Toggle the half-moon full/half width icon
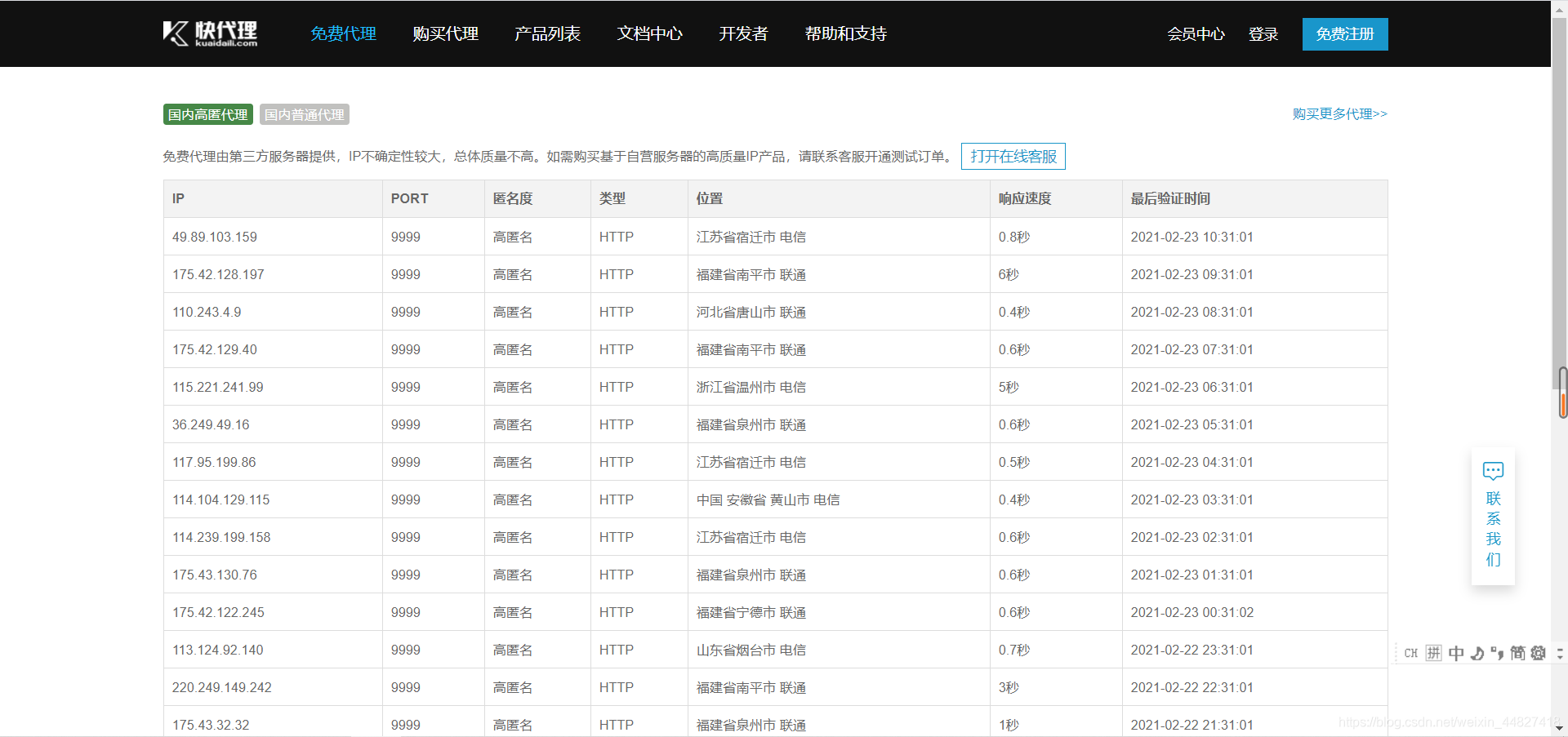The width and height of the screenshot is (1568, 737). (x=1477, y=653)
